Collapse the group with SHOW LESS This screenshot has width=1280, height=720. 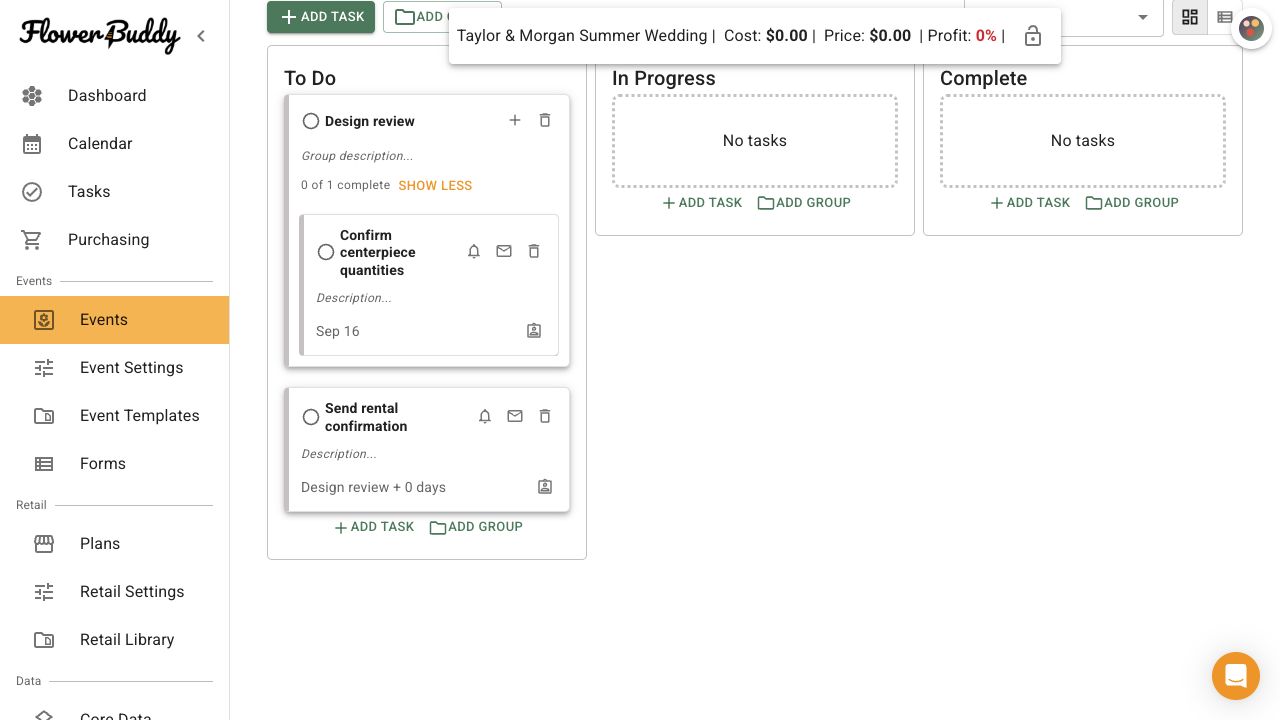pos(435,186)
